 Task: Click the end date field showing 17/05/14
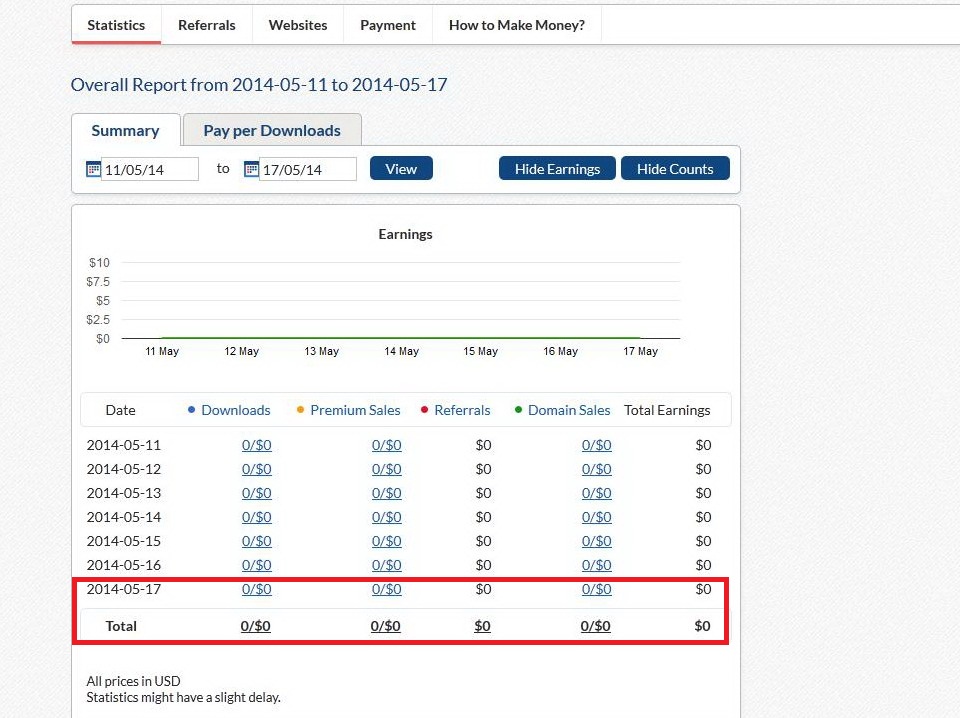coord(307,170)
